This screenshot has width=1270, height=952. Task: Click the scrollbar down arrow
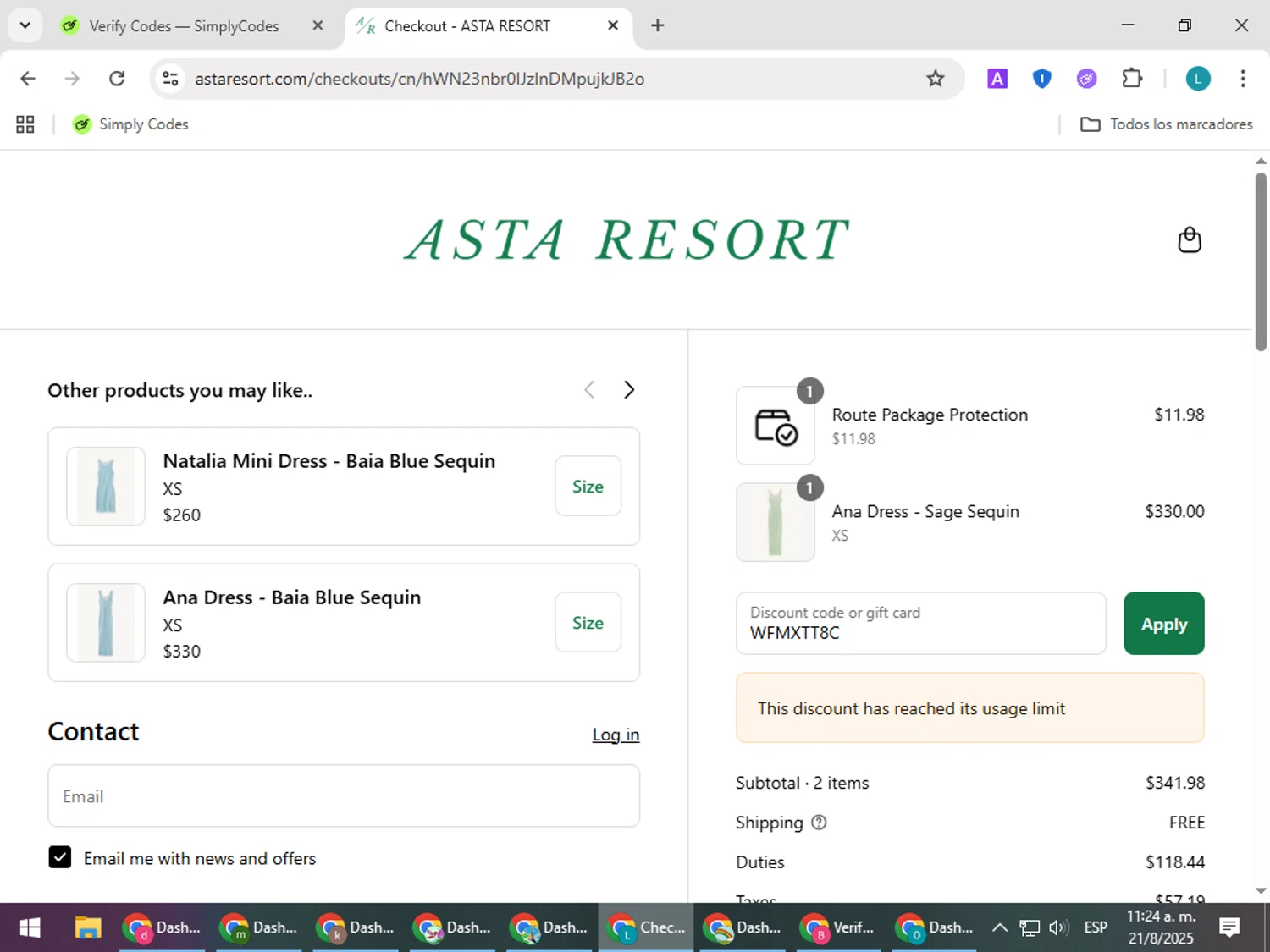click(1261, 890)
